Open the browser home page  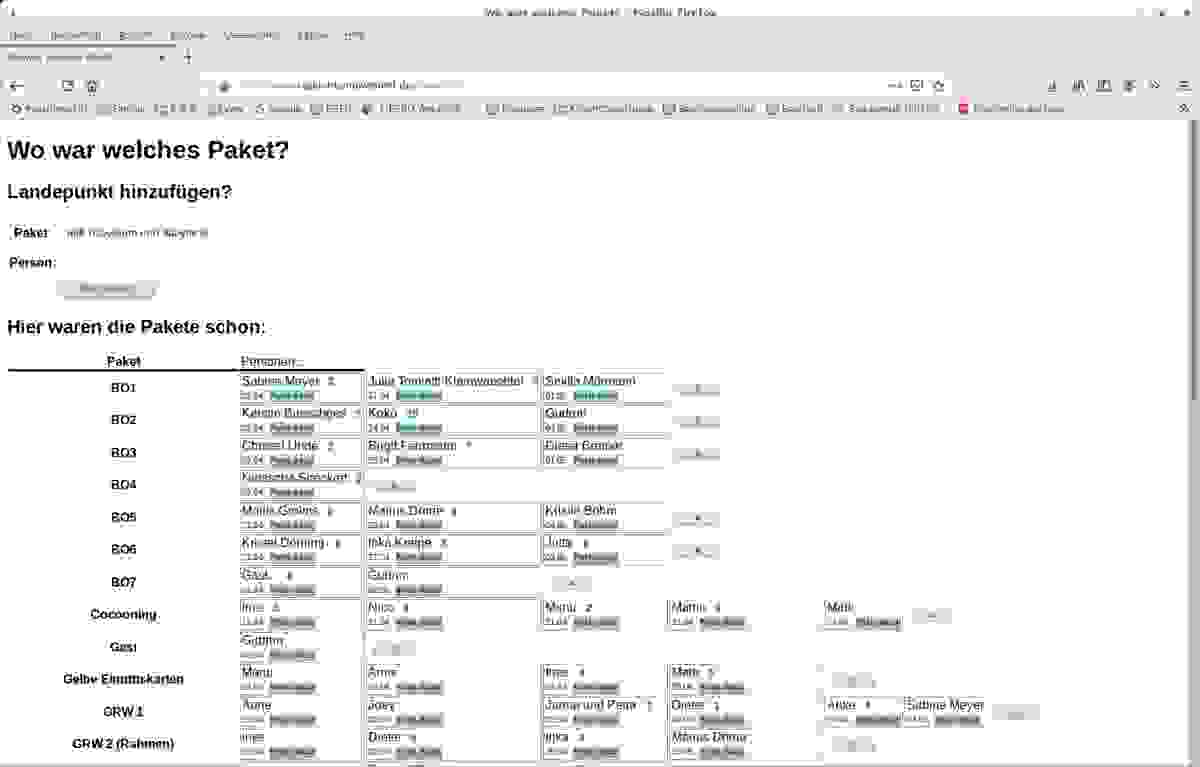(91, 86)
